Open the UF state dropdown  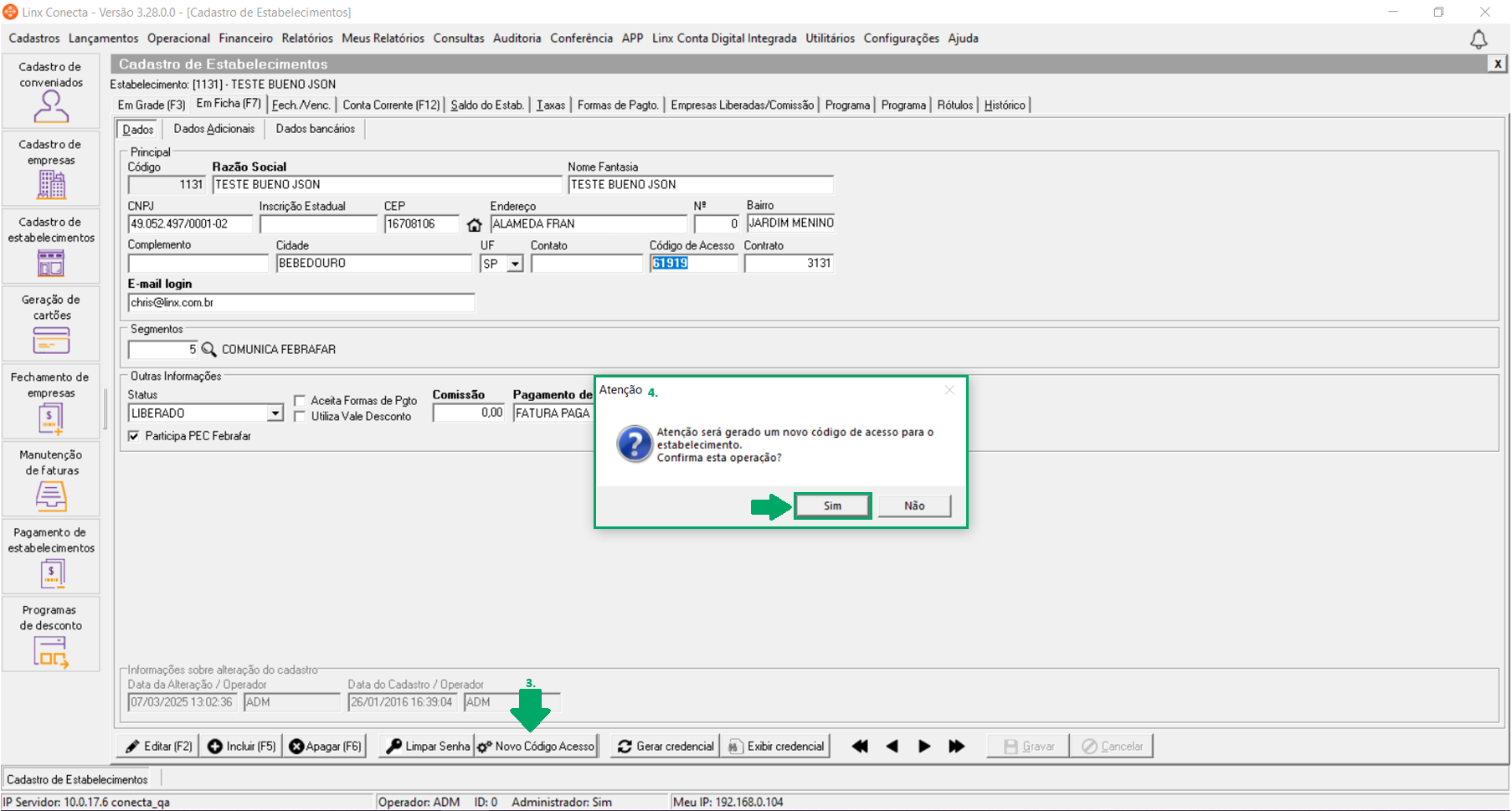pyautogui.click(x=516, y=264)
